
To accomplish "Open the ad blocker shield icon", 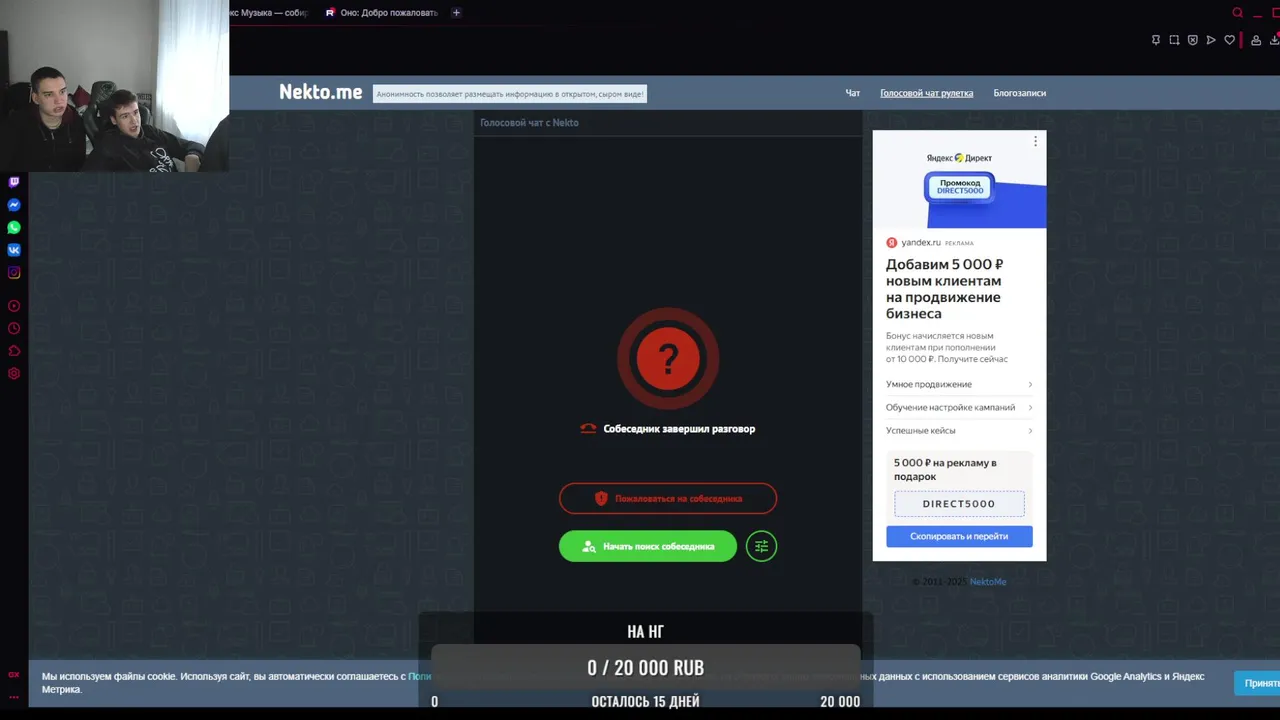I will point(1192,40).
